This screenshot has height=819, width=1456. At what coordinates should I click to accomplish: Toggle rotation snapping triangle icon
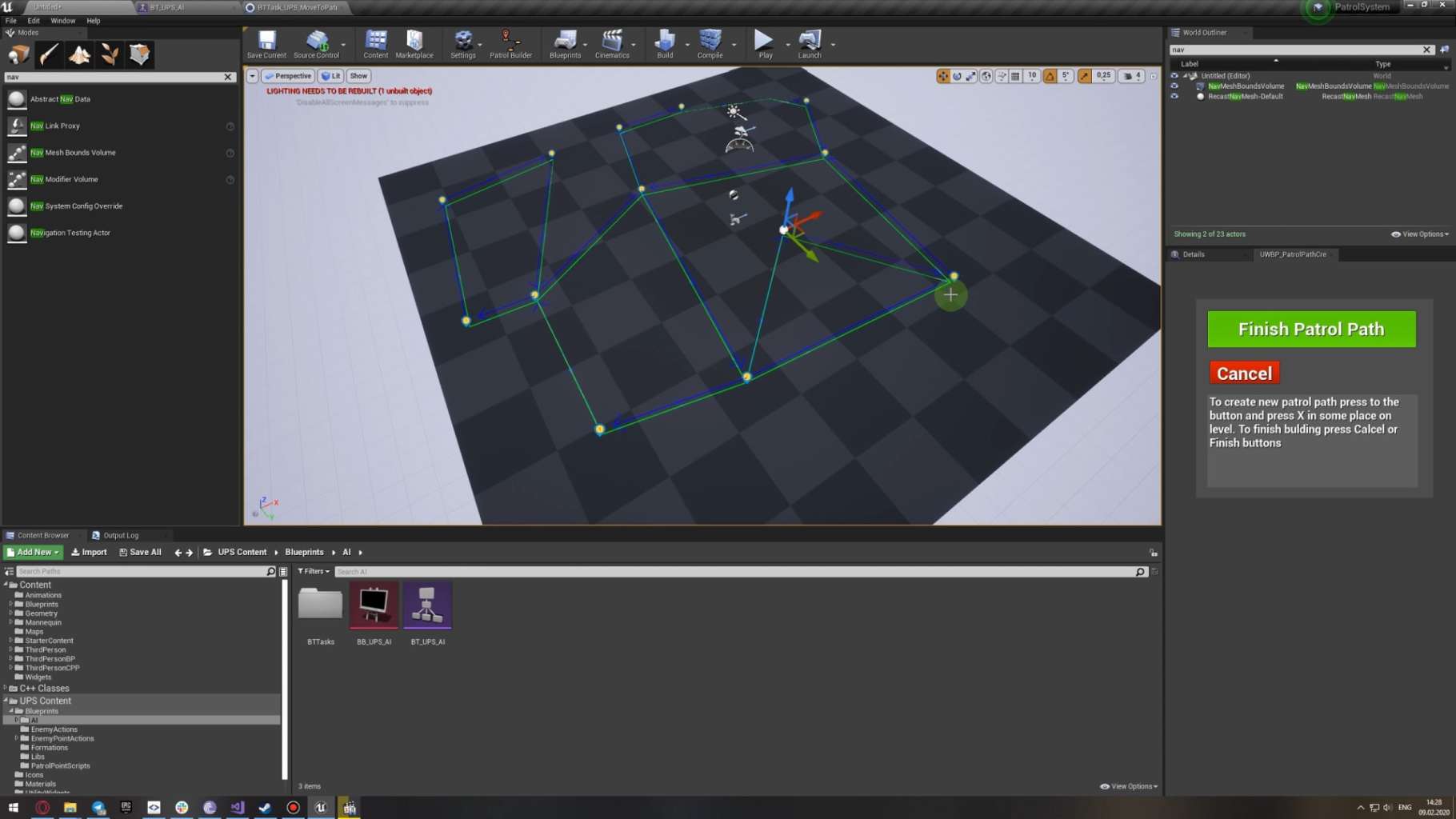[1050, 76]
